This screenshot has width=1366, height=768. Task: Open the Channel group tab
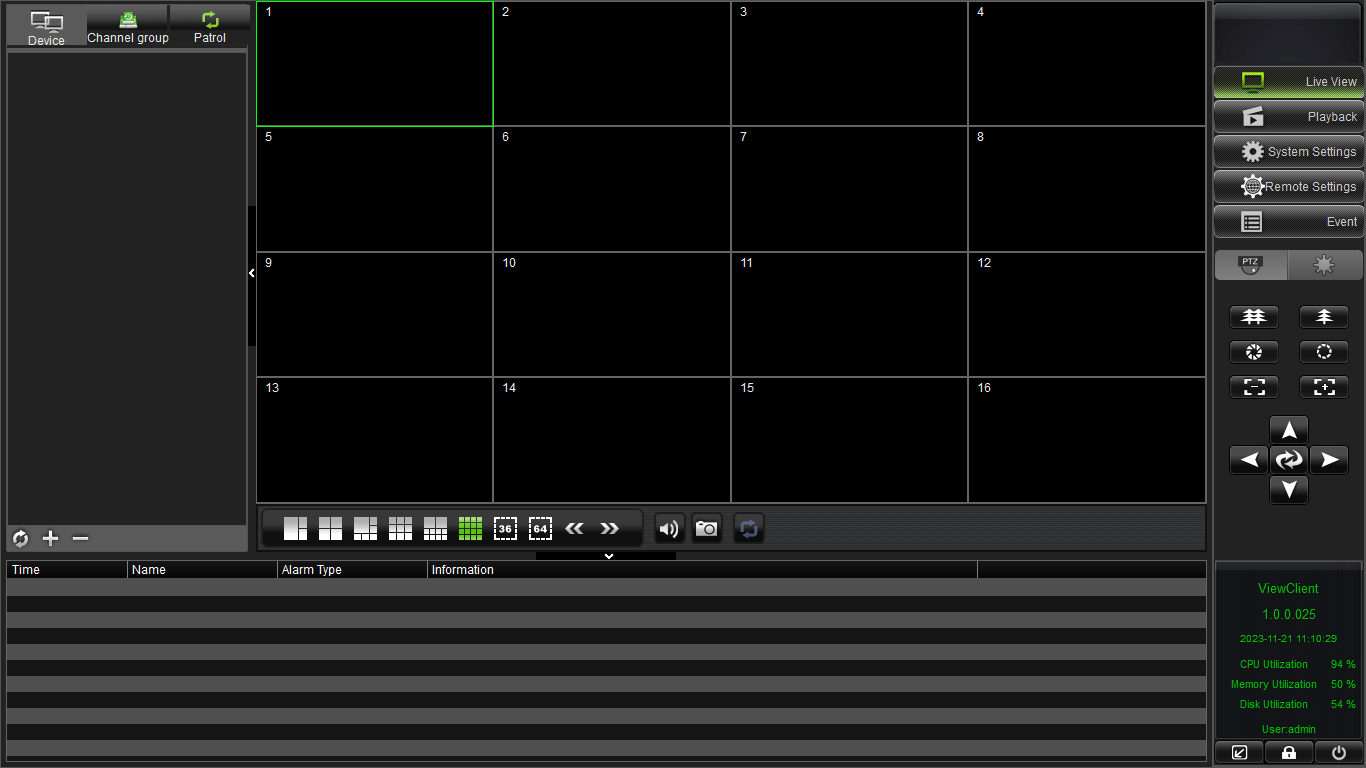(128, 27)
